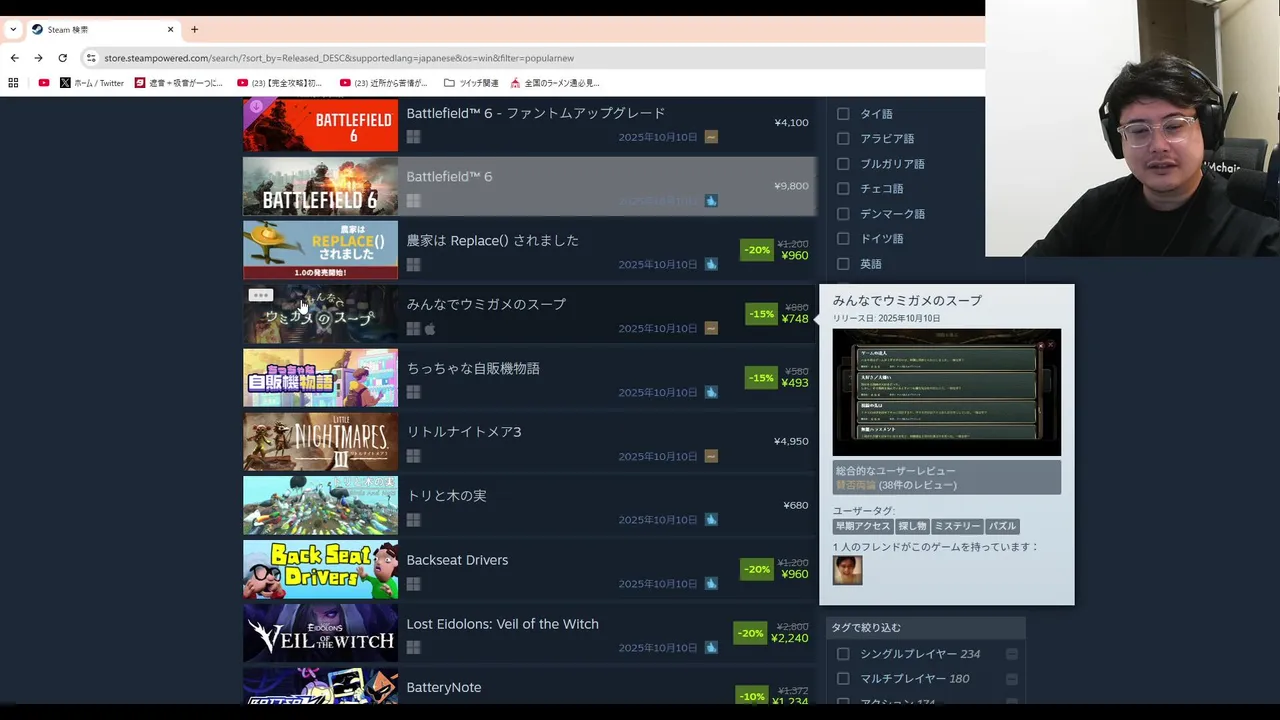Check the チェコ語 language checkbox
Image resolution: width=1280 pixels, height=720 pixels.
[843, 189]
